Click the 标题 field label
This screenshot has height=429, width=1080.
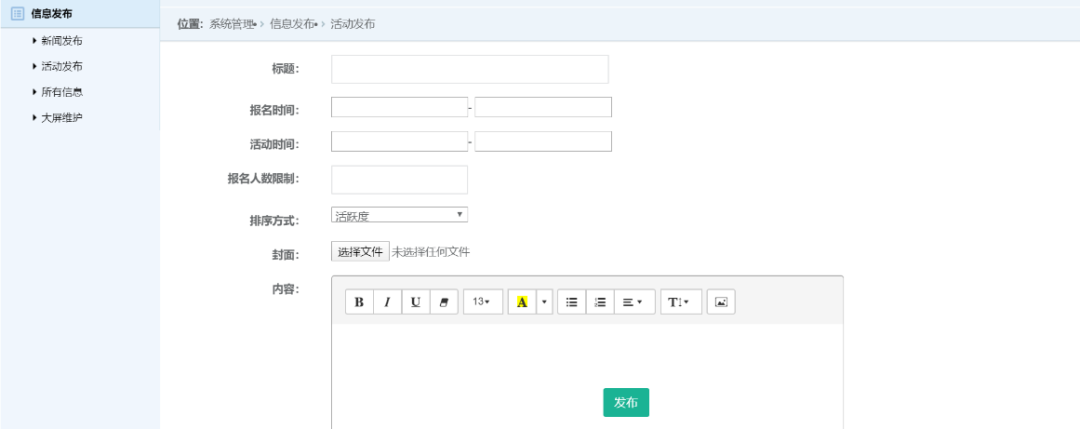[286, 69]
